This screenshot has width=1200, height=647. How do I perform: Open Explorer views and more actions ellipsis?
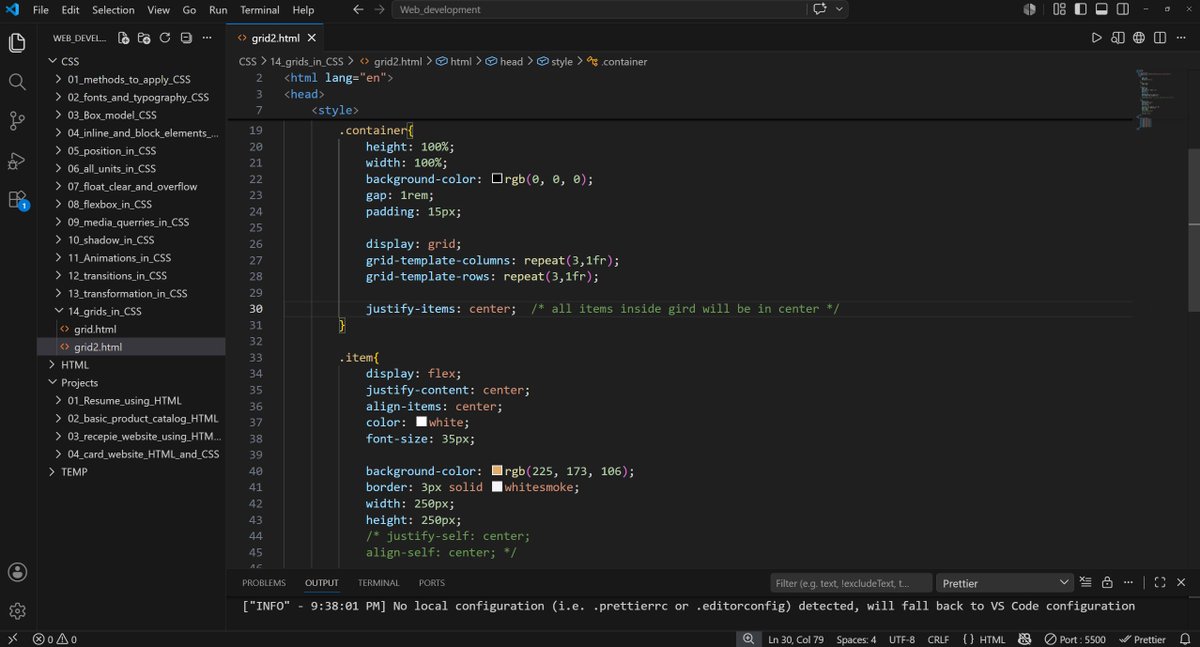(207, 38)
